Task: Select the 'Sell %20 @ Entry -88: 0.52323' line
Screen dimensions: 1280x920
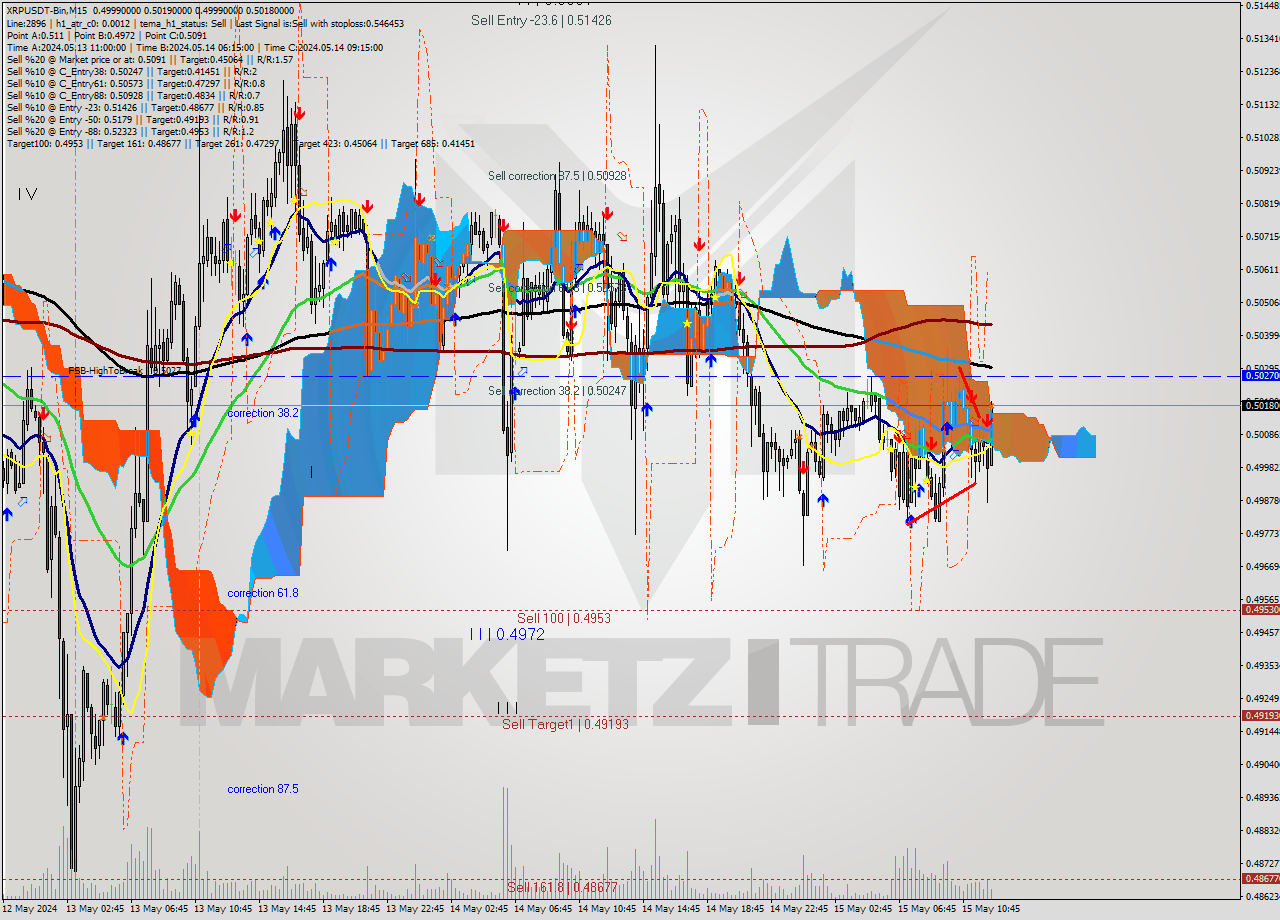Action: pyautogui.click(x=130, y=131)
